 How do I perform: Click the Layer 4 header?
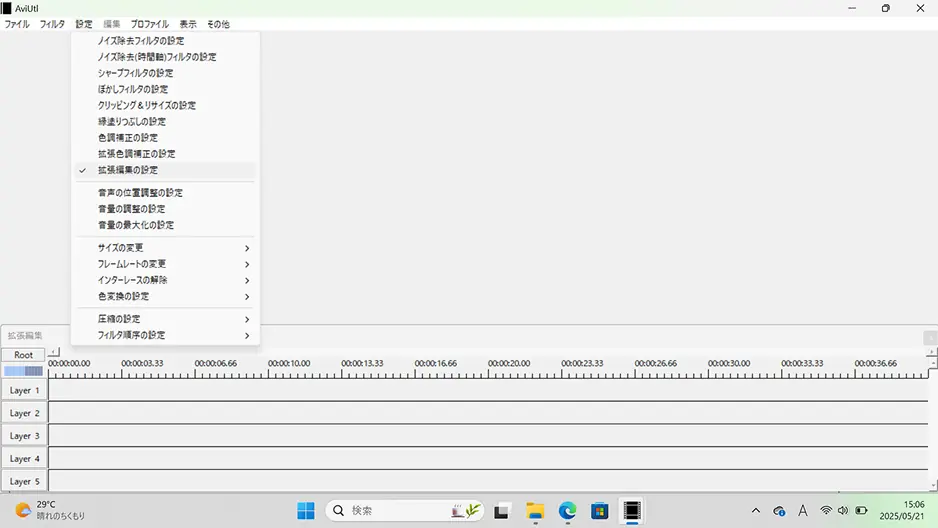[x=24, y=458]
